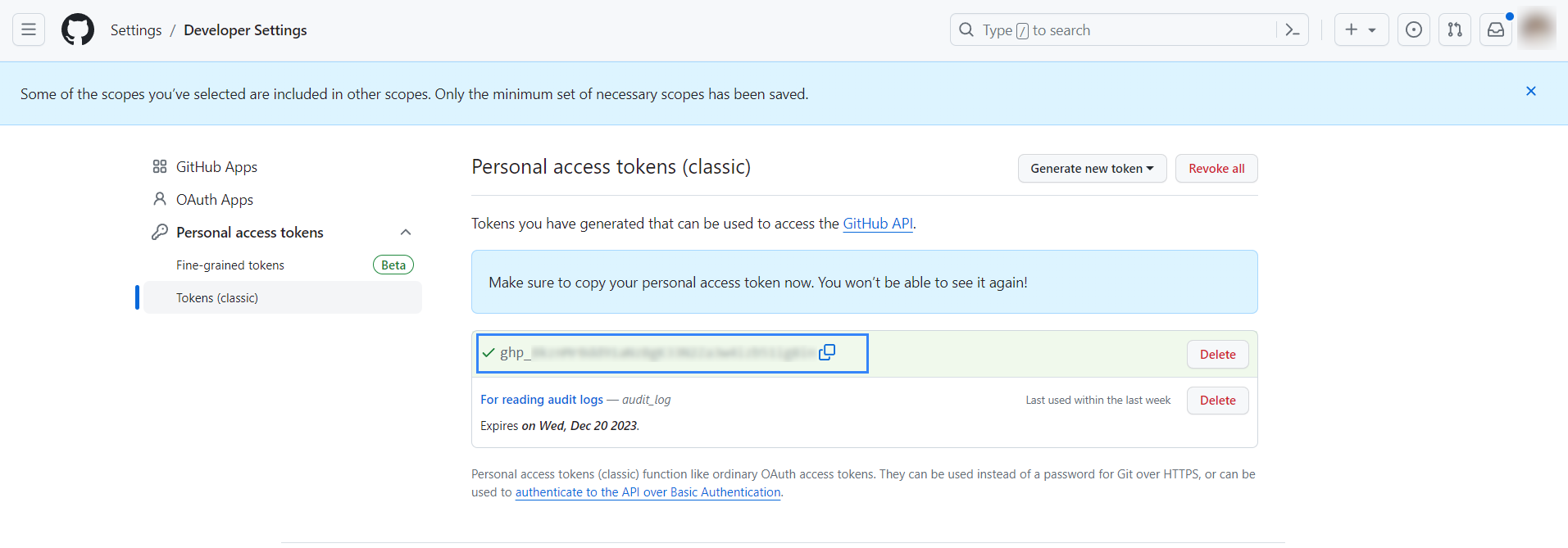Click the Revoke all button
Image resolution: width=1568 pixels, height=548 pixels.
[x=1216, y=169]
